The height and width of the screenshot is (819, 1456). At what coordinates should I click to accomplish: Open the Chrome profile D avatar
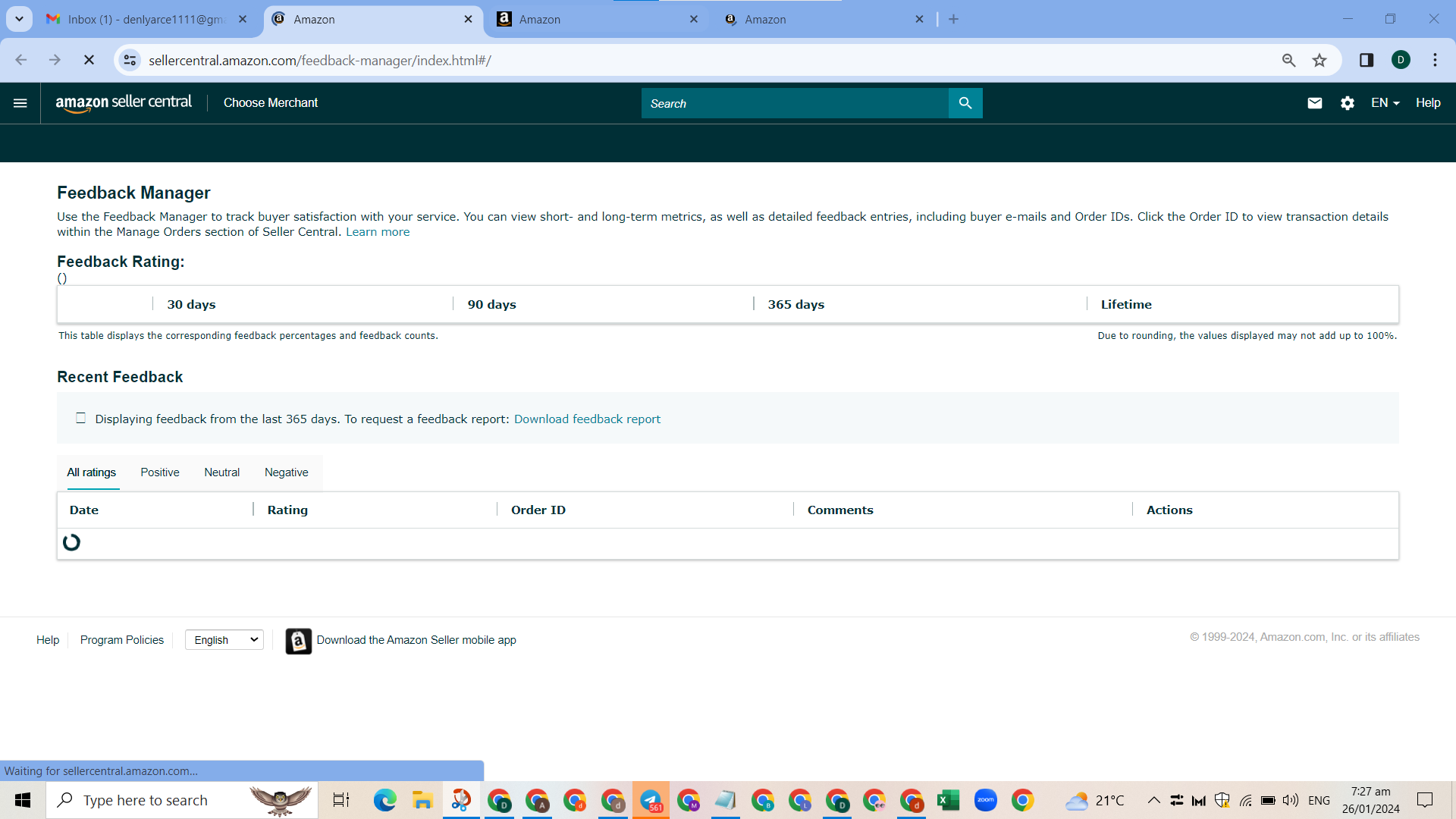tap(1401, 60)
